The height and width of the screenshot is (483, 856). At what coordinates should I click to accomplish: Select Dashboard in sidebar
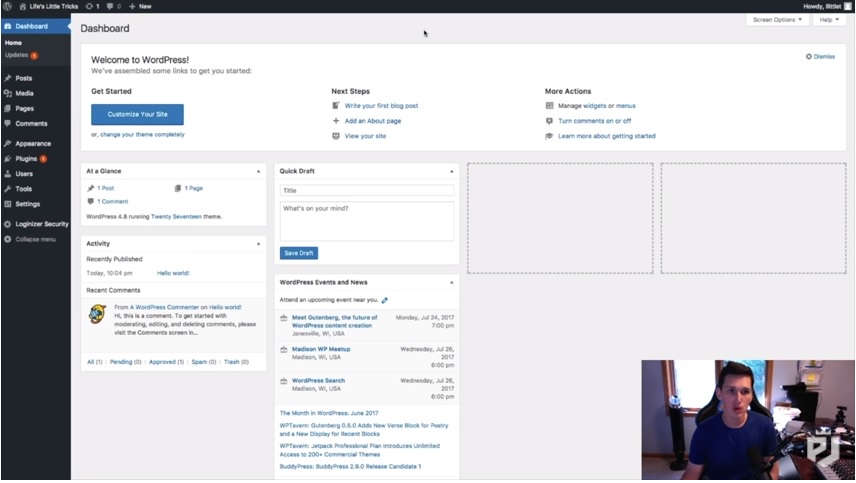click(35, 26)
